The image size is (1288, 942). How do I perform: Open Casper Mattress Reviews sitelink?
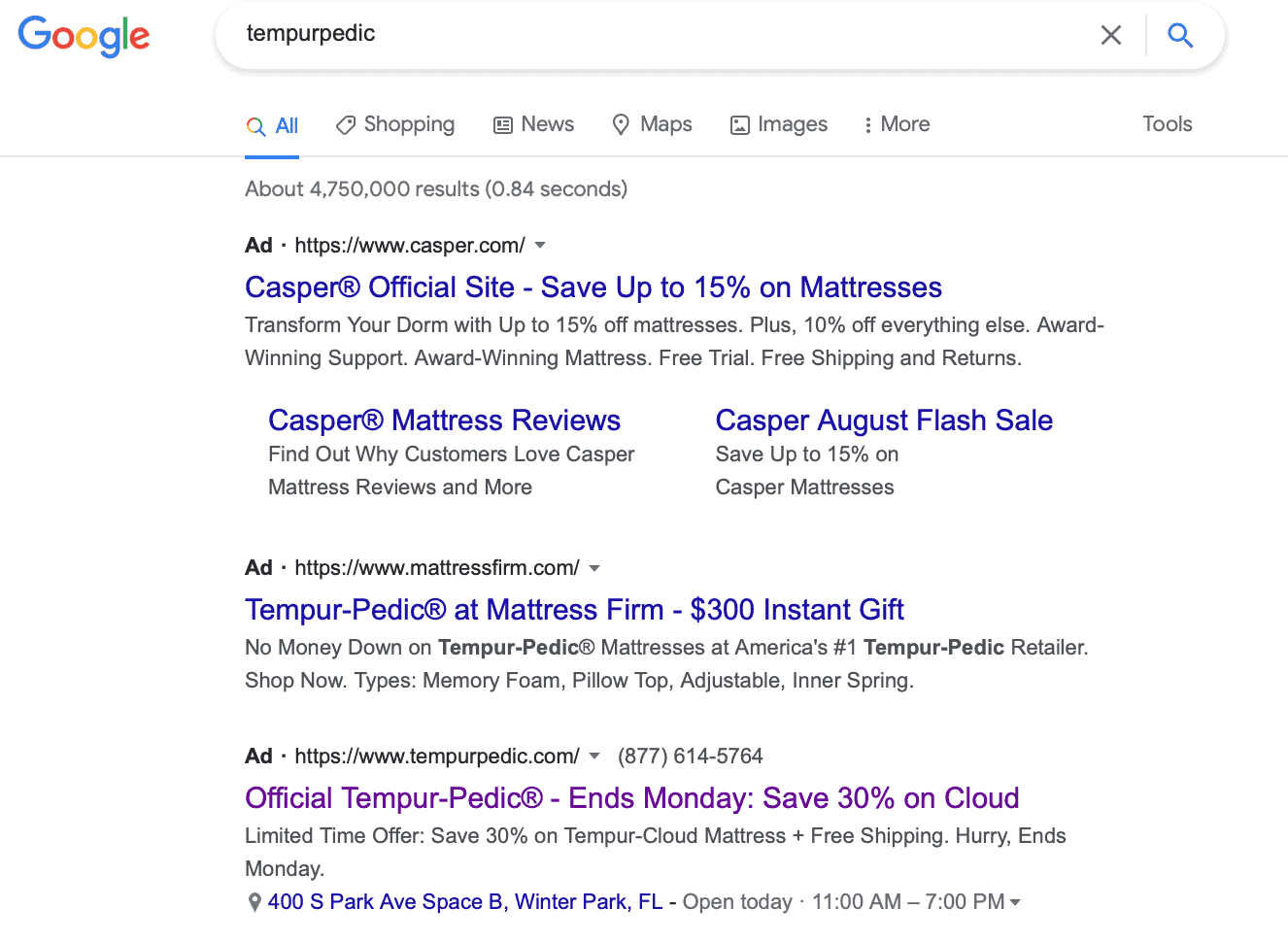(444, 421)
